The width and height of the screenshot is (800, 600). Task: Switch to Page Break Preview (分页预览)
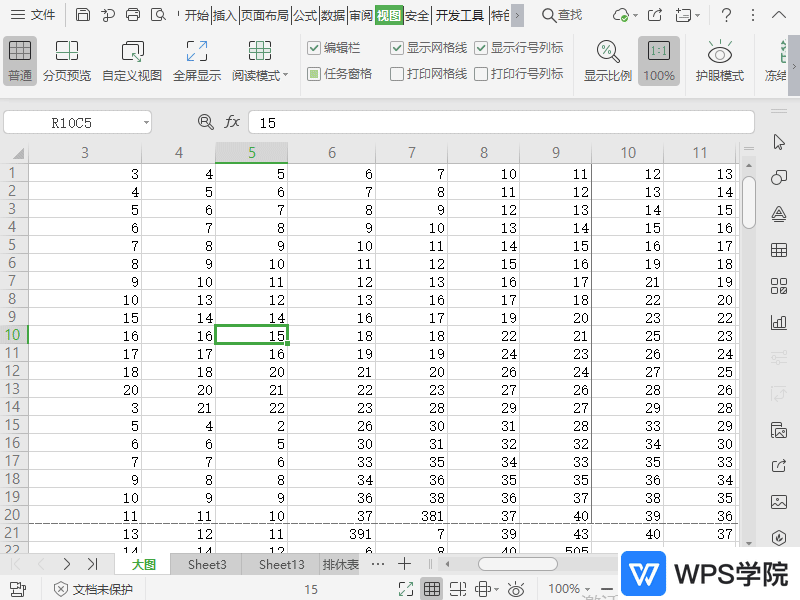[x=67, y=60]
